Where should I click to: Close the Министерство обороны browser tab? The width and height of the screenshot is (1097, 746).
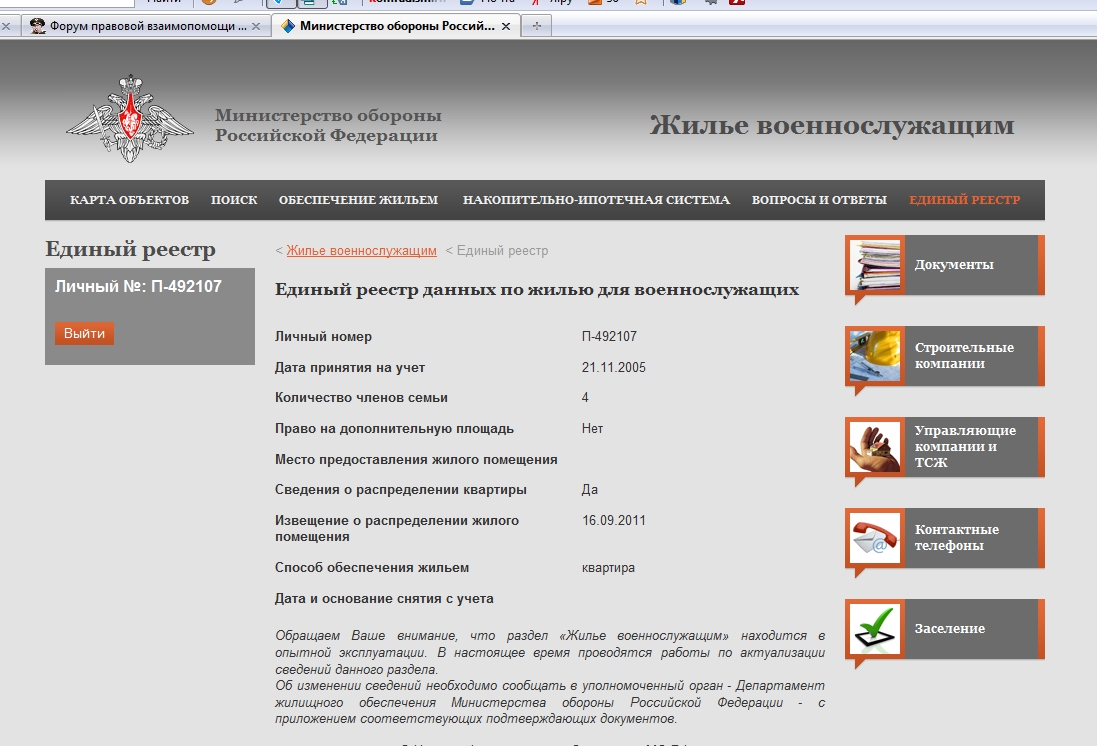coord(506,27)
